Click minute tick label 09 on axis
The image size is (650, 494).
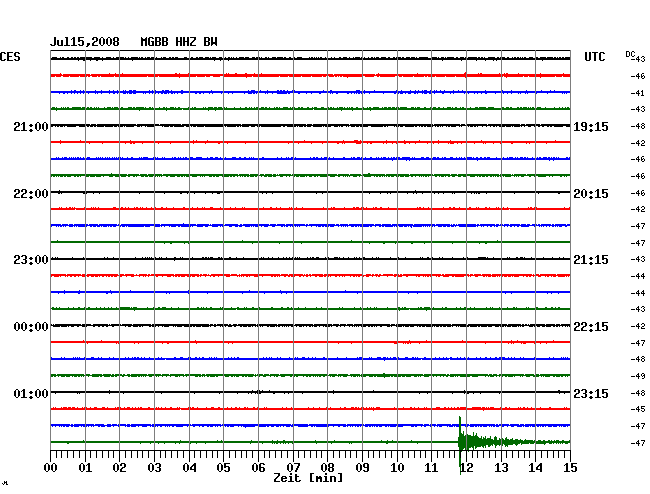362,467
